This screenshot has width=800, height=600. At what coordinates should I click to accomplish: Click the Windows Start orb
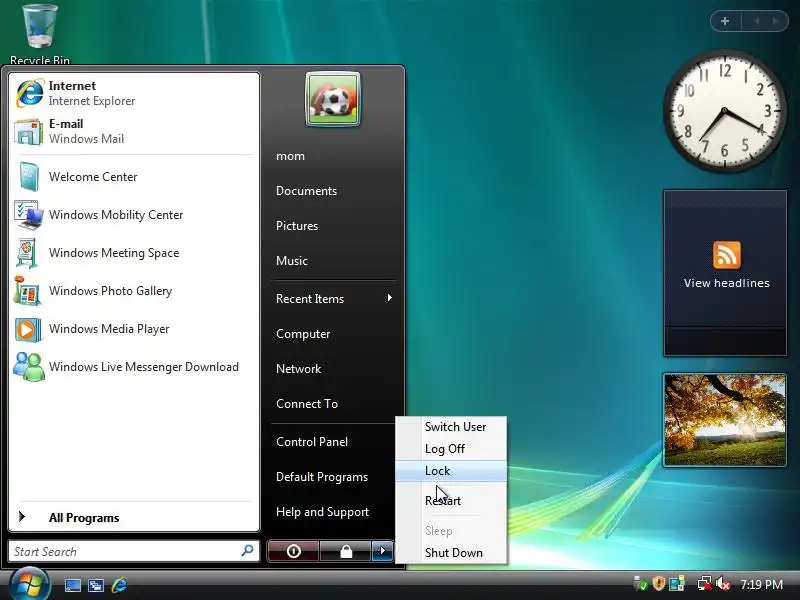tap(30, 585)
